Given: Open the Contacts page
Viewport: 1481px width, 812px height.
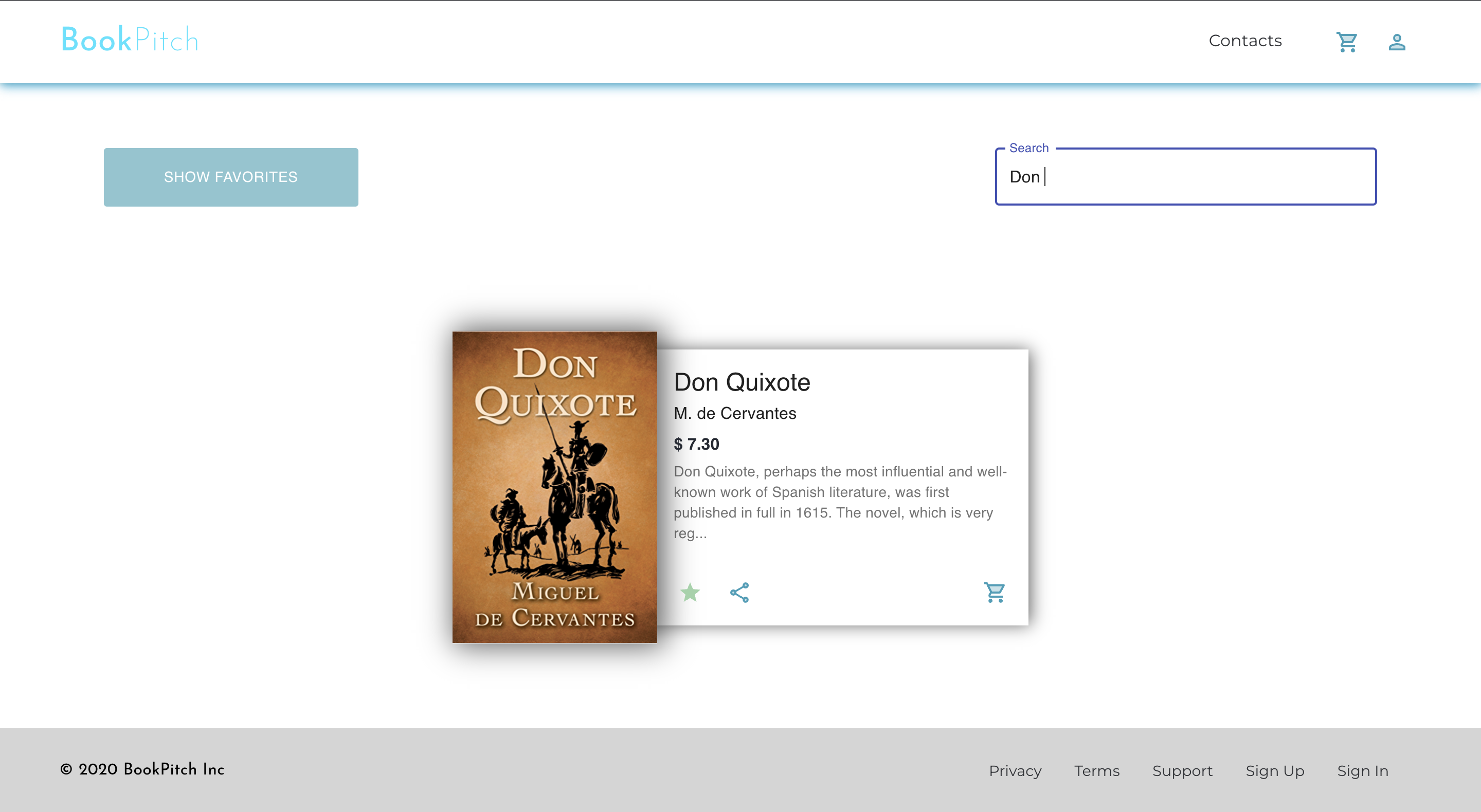Looking at the screenshot, I should point(1244,41).
